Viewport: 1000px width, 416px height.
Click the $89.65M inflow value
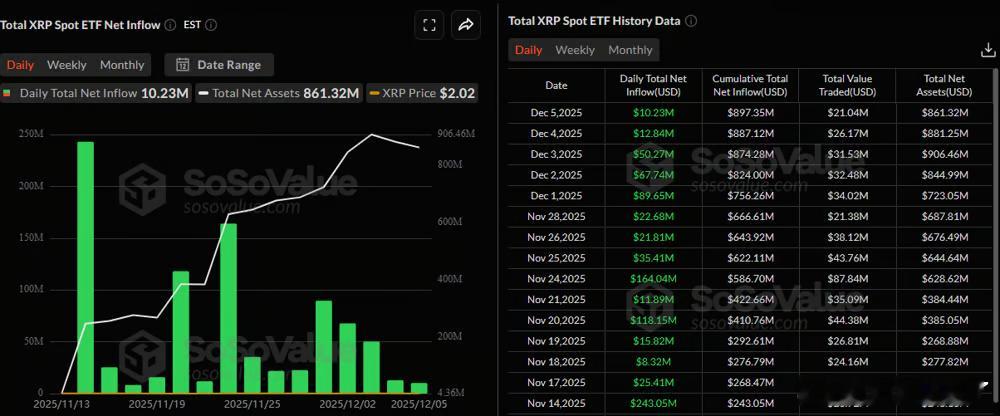653,195
